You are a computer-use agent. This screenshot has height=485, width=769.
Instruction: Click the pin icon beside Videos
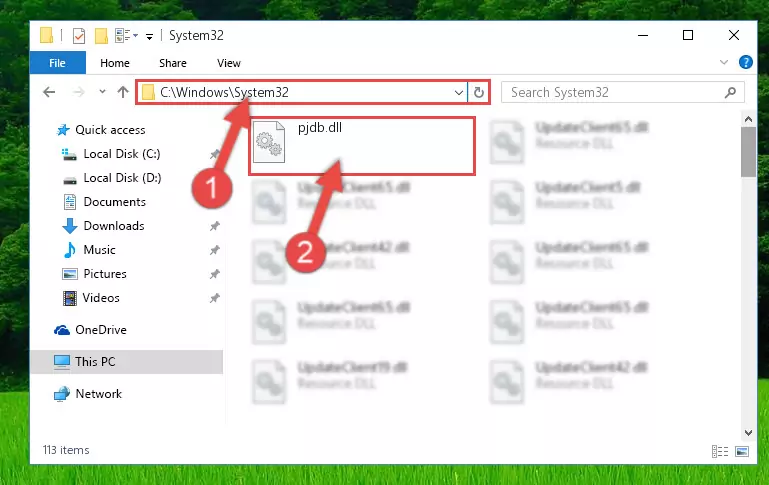(214, 298)
